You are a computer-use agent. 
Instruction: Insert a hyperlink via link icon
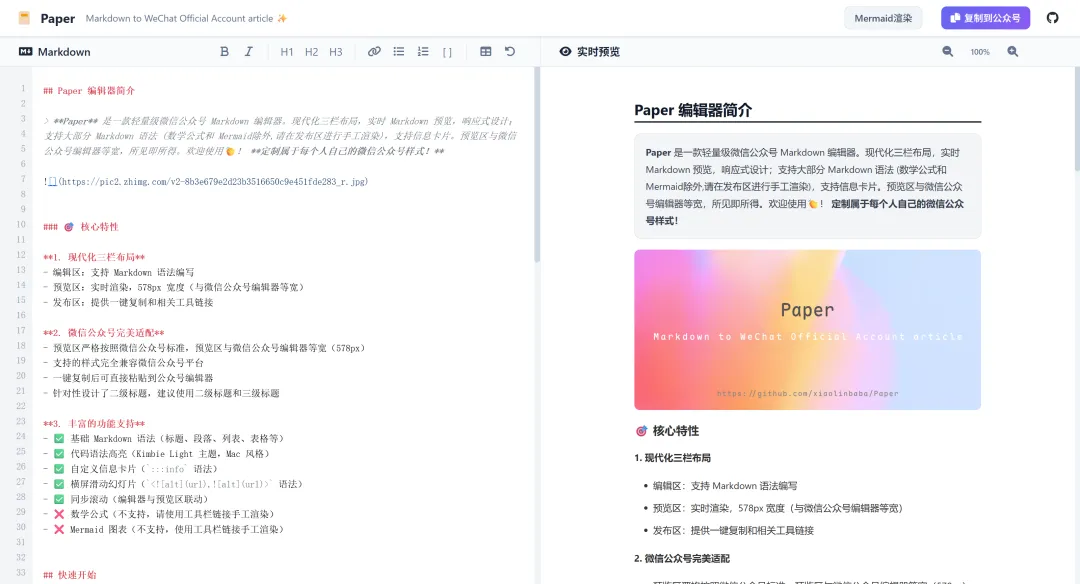click(x=374, y=52)
